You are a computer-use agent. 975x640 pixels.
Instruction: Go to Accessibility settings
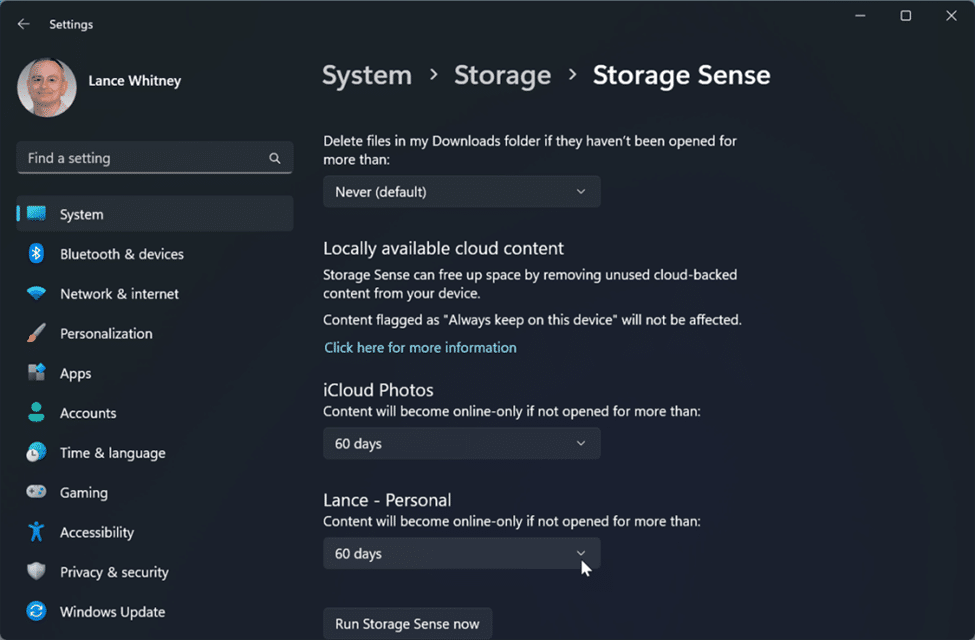(x=96, y=533)
